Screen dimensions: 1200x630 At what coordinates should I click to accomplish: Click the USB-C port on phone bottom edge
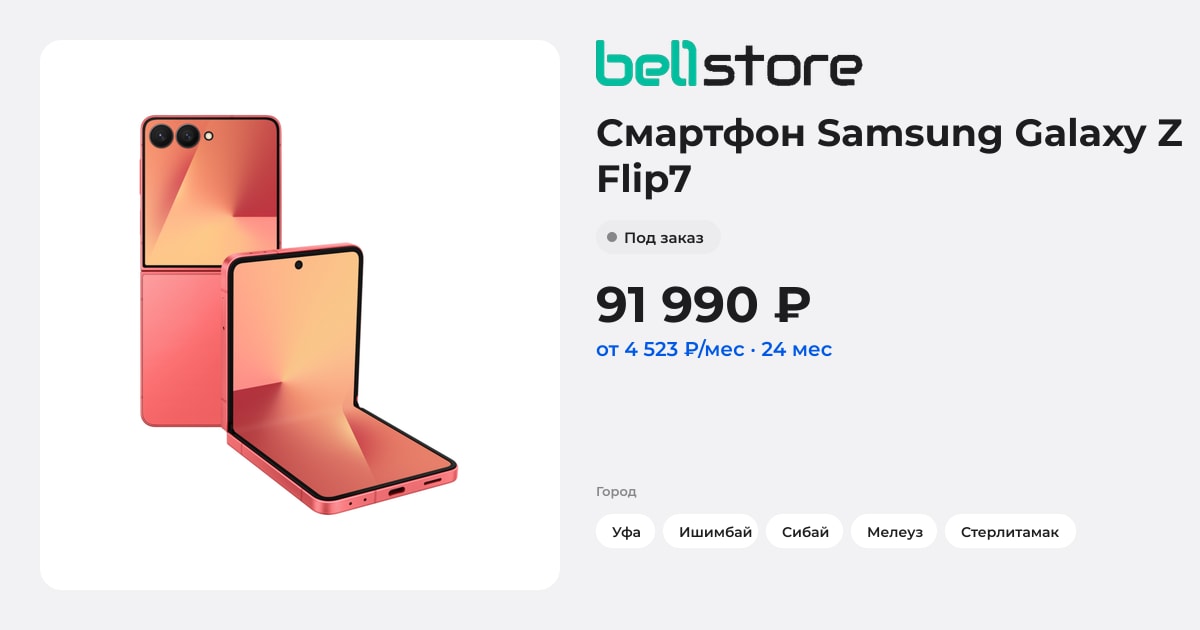tap(395, 491)
